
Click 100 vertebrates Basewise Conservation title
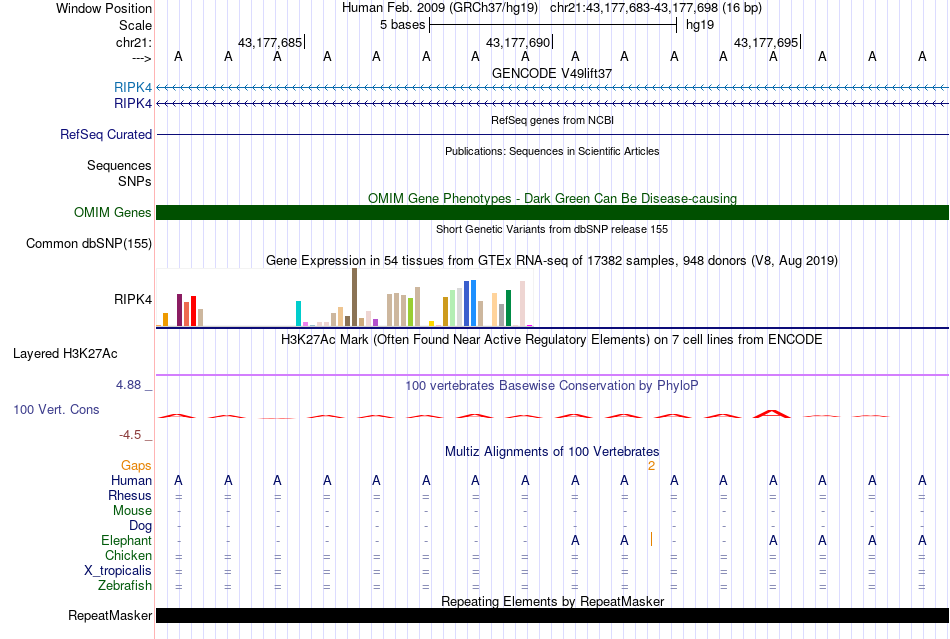(552, 385)
